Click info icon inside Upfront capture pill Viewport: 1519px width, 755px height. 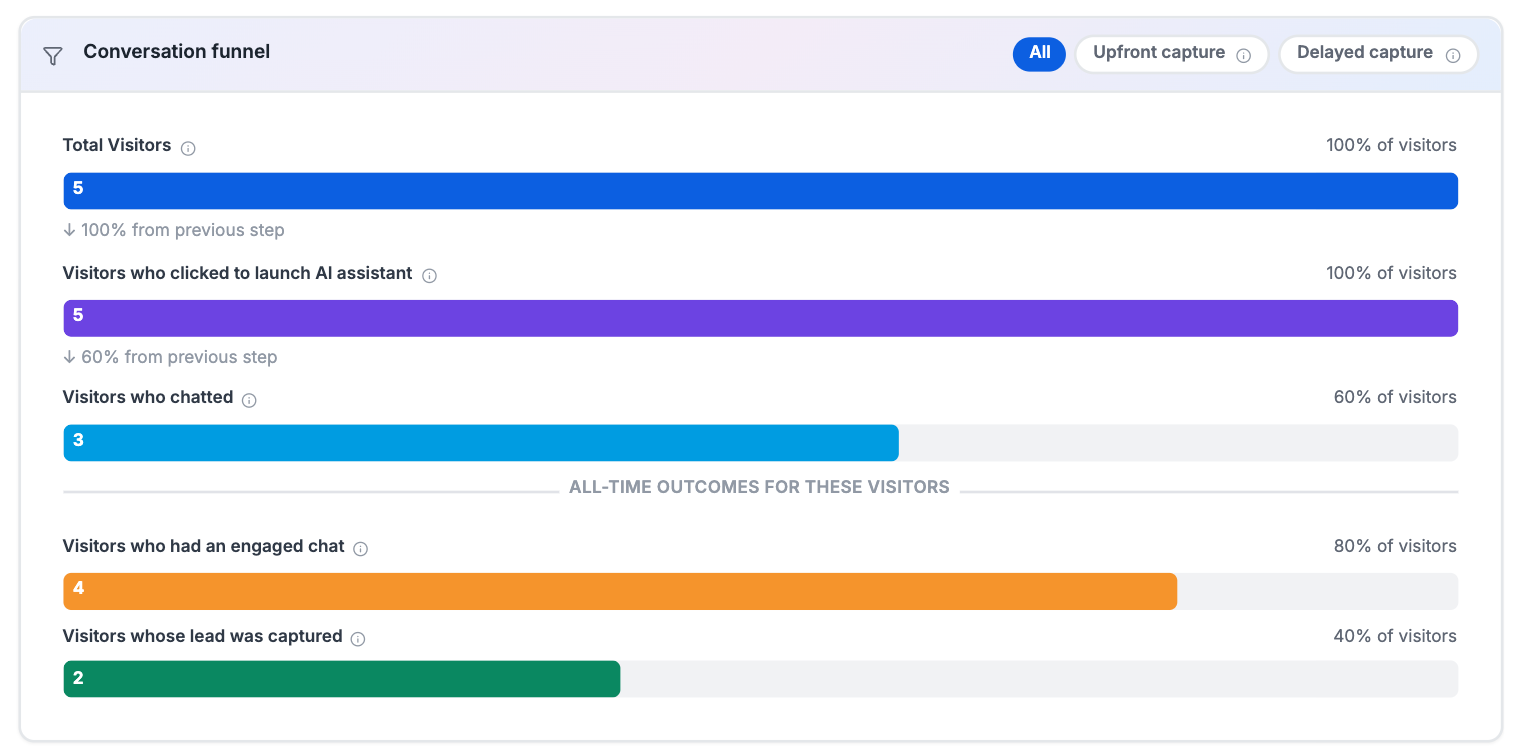[x=1244, y=55]
